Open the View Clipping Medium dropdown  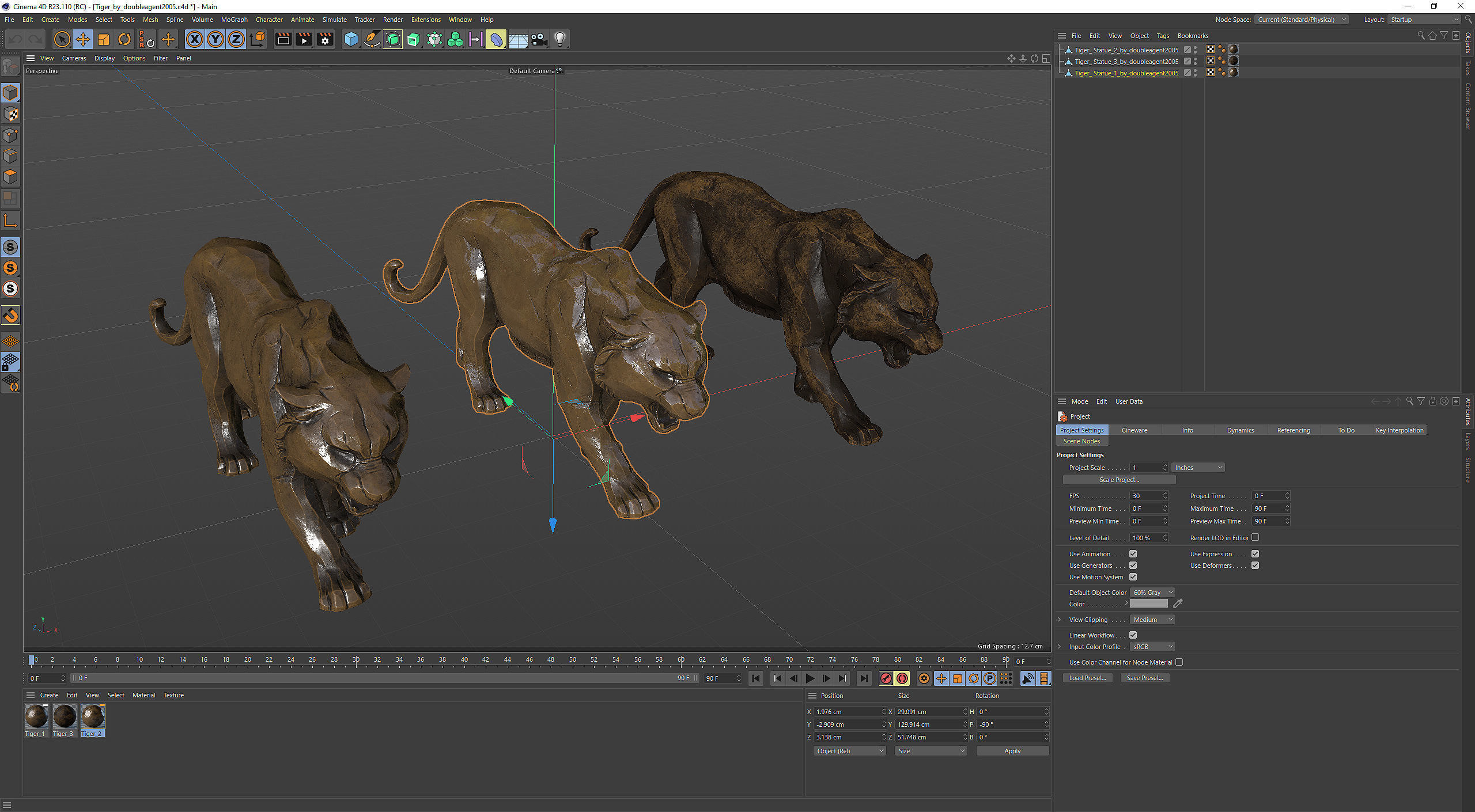tap(1152, 620)
